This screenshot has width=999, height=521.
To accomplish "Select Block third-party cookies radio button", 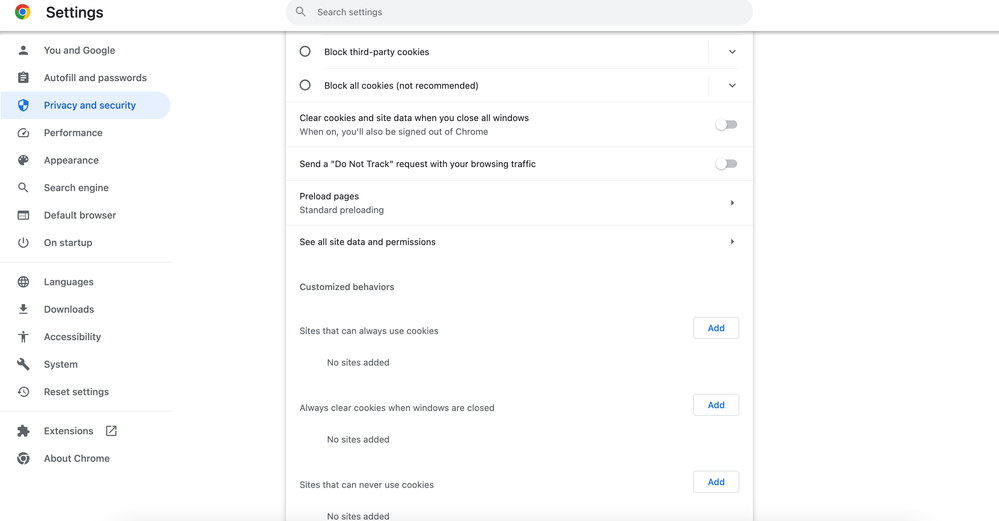I will point(305,52).
